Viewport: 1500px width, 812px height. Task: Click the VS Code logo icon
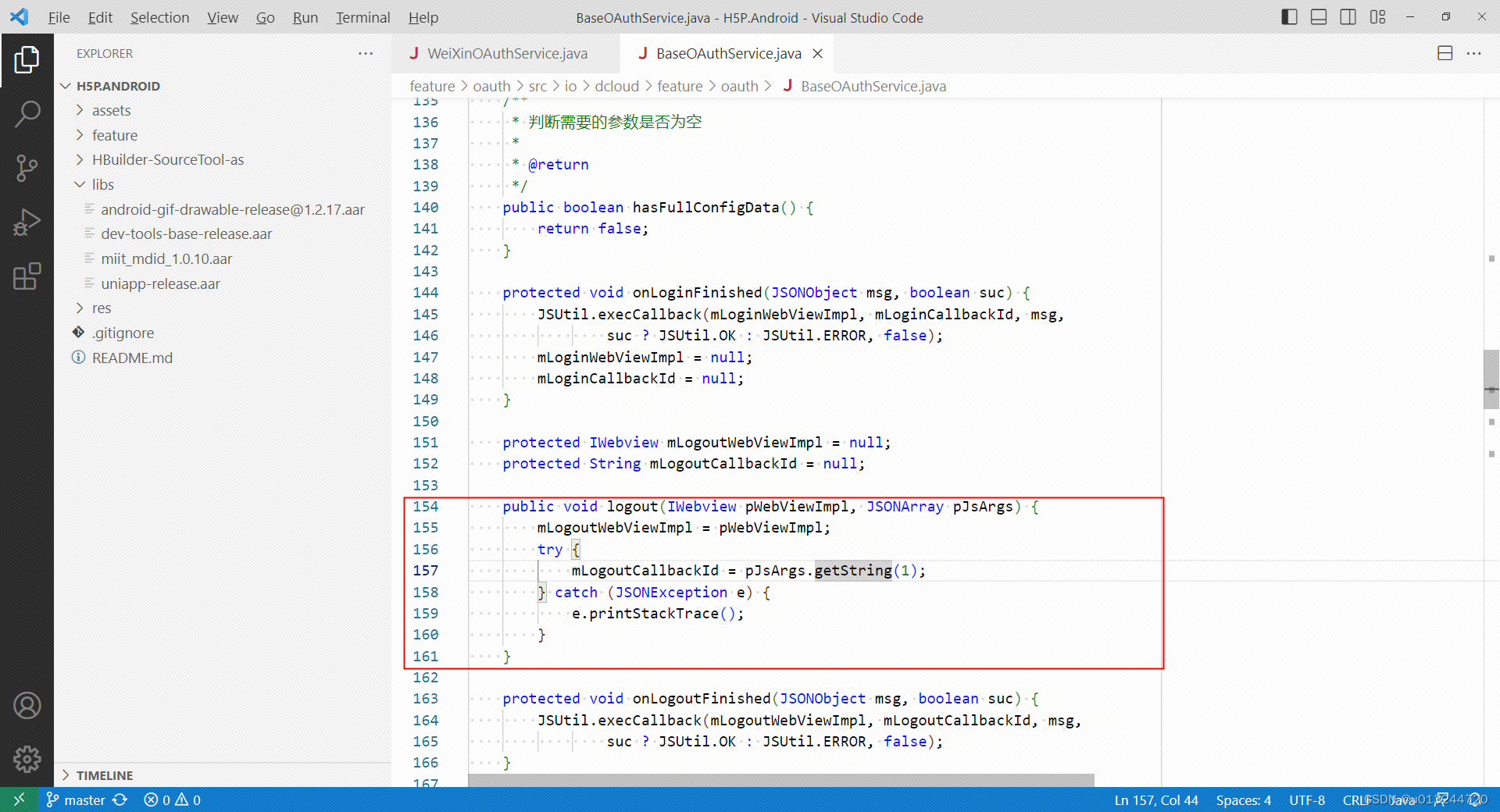click(x=20, y=16)
